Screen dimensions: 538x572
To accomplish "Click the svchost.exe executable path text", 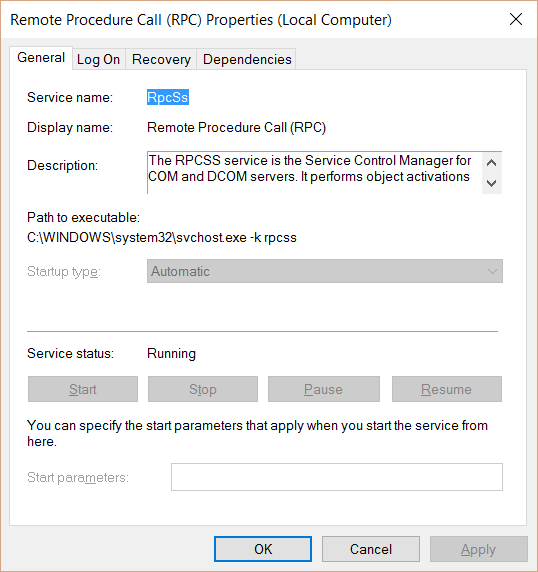I will click(162, 237).
